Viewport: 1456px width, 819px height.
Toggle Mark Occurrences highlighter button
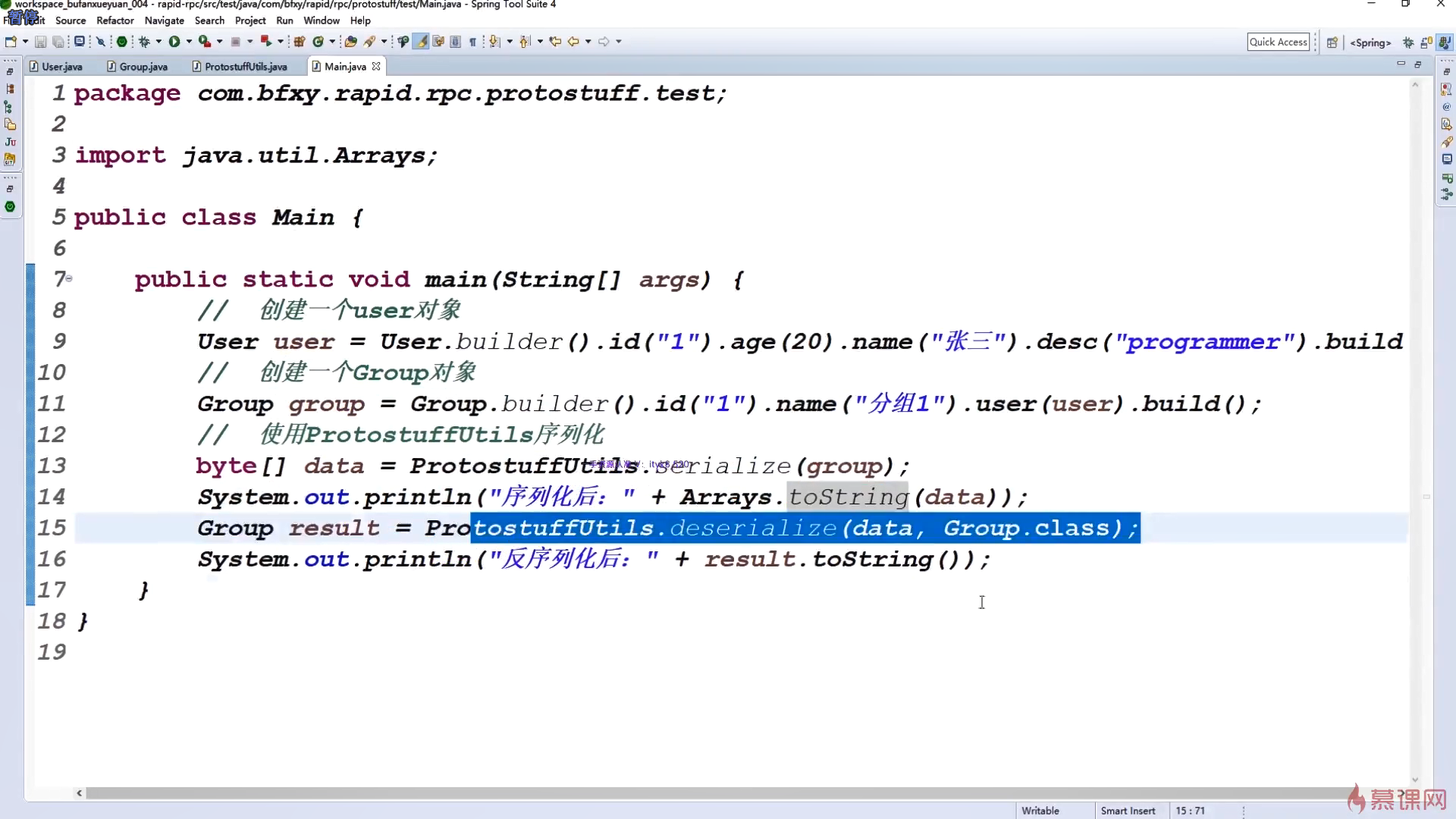[421, 42]
